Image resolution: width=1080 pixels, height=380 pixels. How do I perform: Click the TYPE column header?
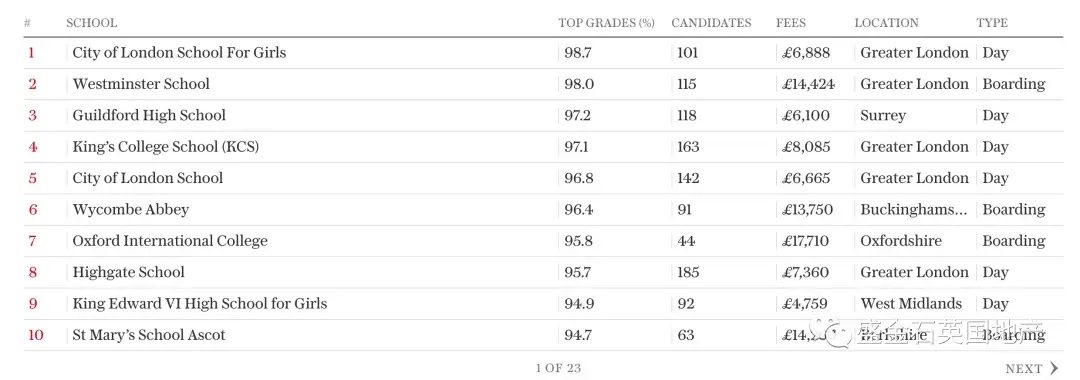[992, 23]
